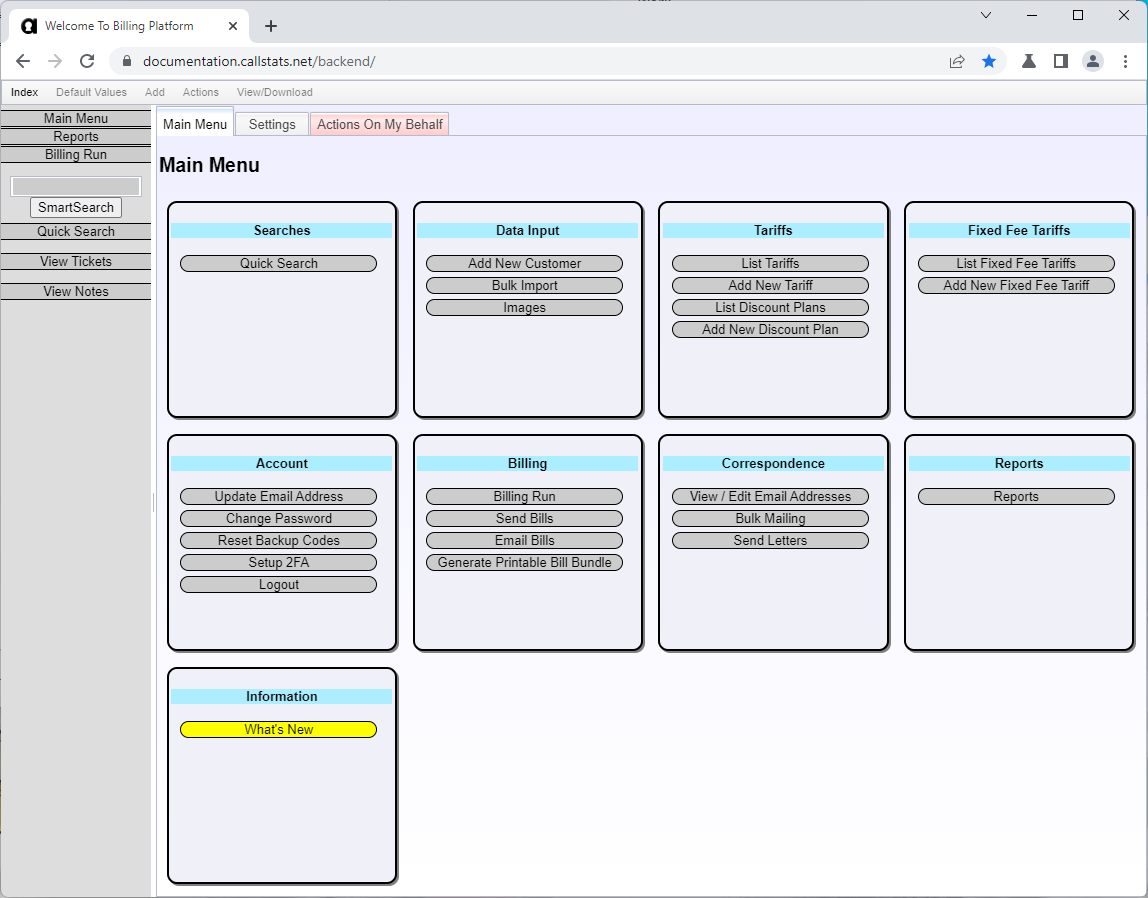Image resolution: width=1148 pixels, height=898 pixels.
Task: Select Actions On My Behalf tab
Action: point(379,124)
